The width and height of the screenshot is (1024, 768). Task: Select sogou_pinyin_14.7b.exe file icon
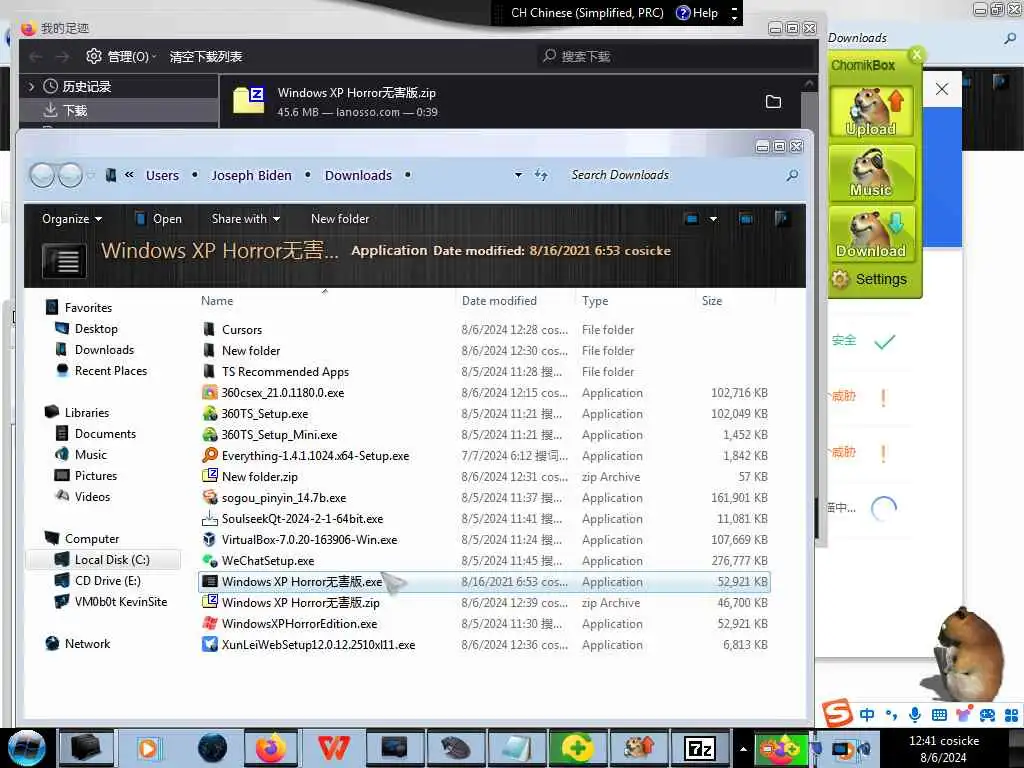[209, 498]
